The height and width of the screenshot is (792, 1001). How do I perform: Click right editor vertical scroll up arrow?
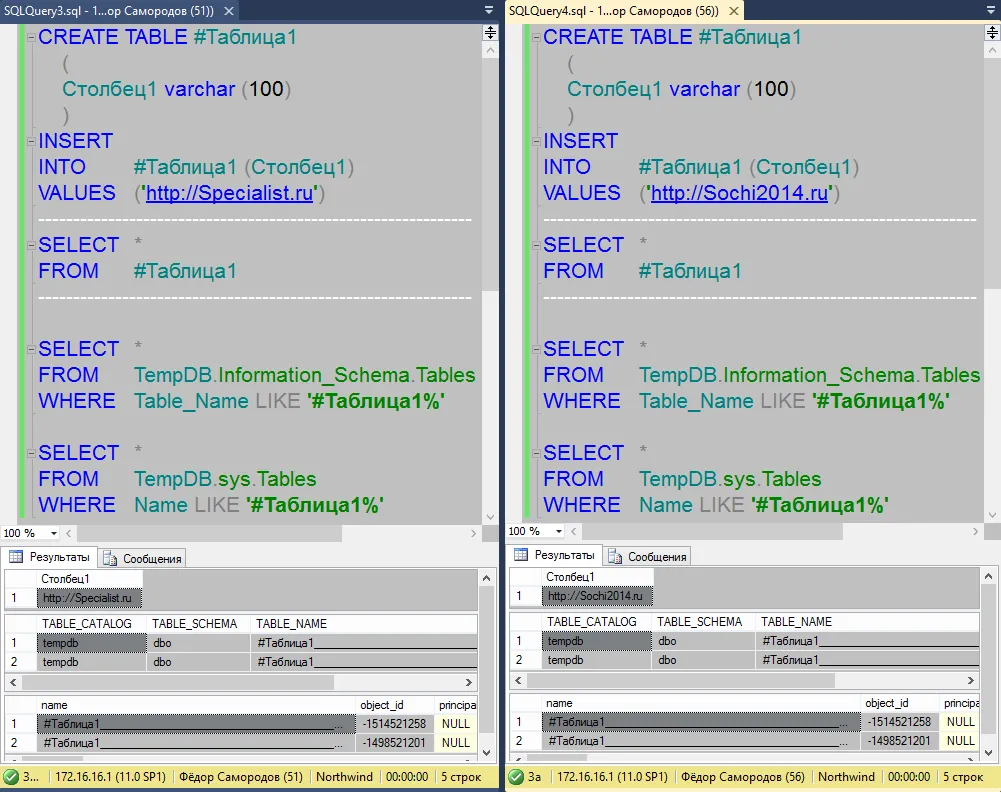click(x=993, y=50)
